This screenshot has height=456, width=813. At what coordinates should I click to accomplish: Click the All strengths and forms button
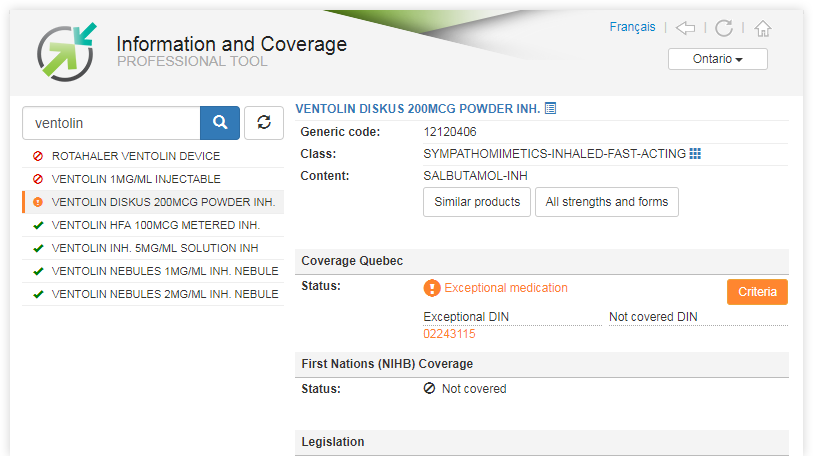pyautogui.click(x=607, y=202)
